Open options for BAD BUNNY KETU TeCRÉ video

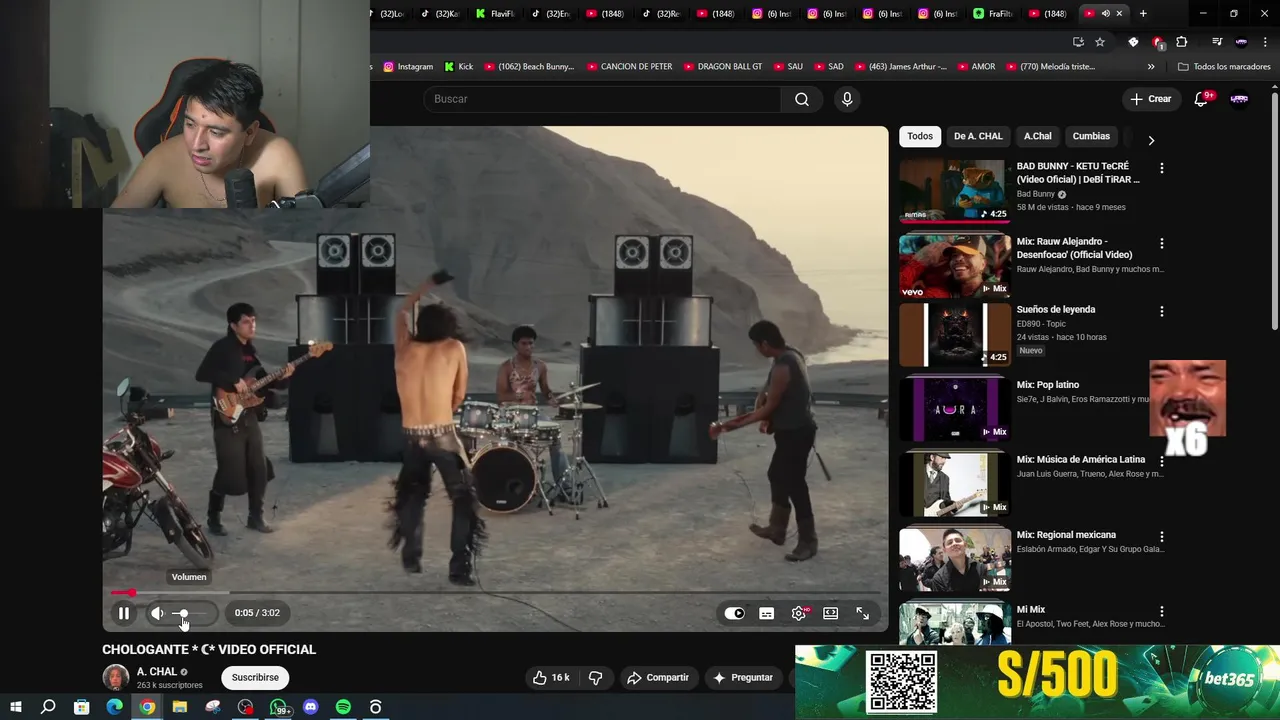(x=1162, y=168)
